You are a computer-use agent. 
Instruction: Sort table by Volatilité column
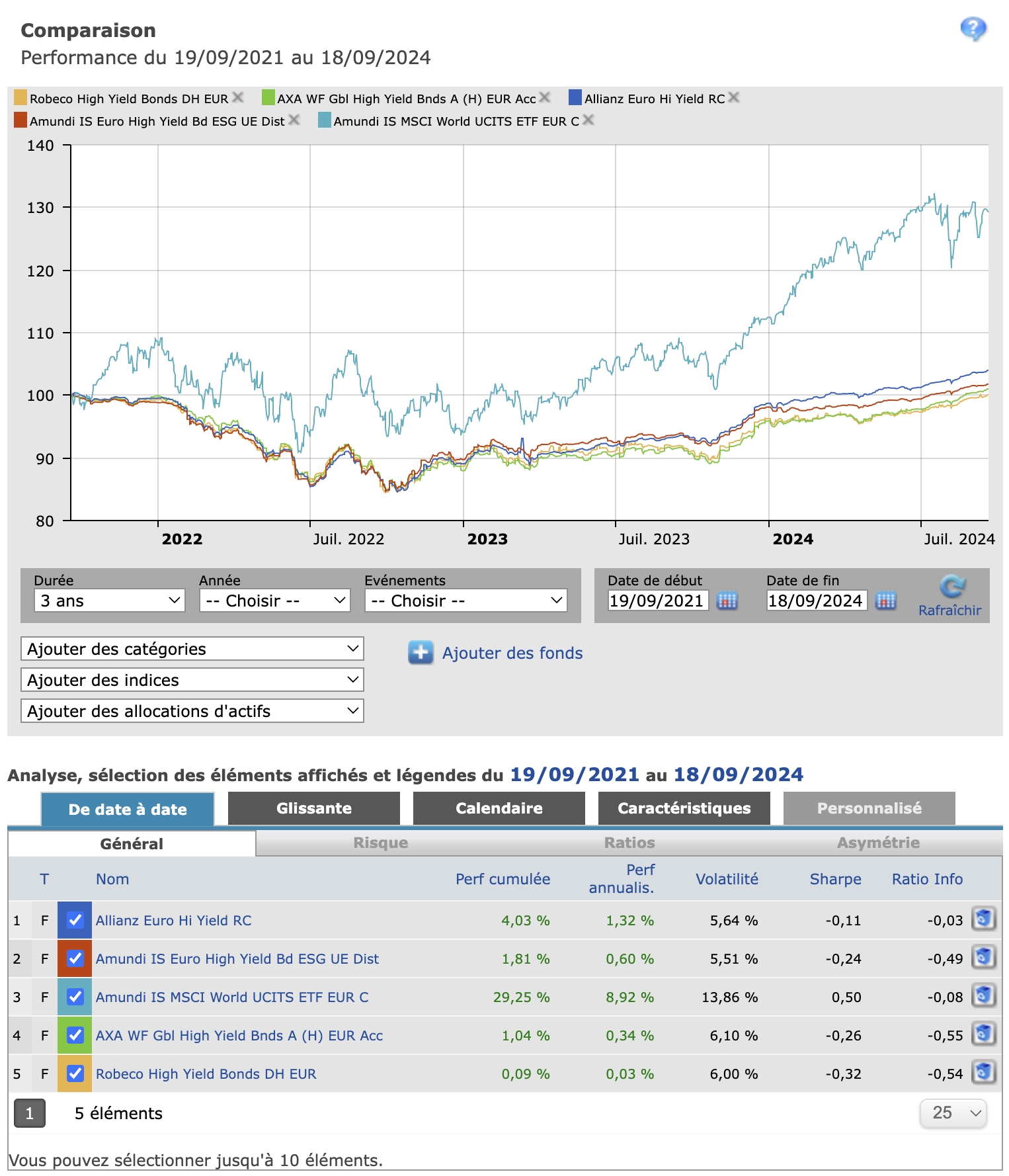click(727, 879)
